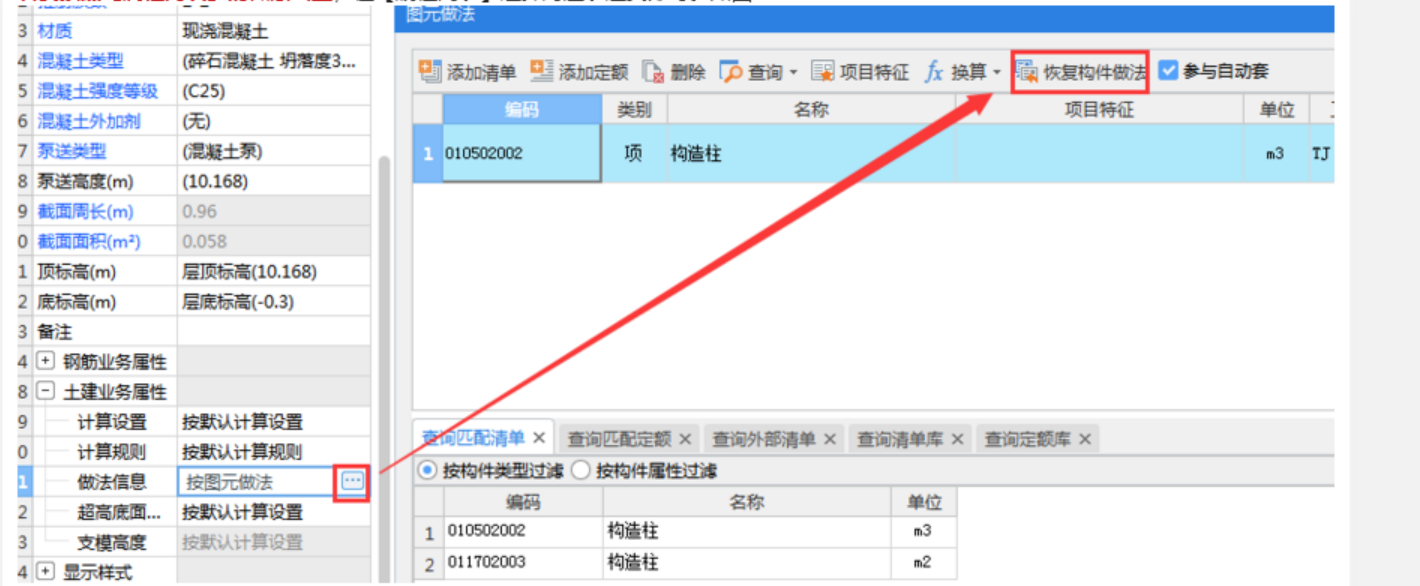The image size is (1420, 586).
Task: Click 超高底面 tree row
Action: (x=119, y=512)
